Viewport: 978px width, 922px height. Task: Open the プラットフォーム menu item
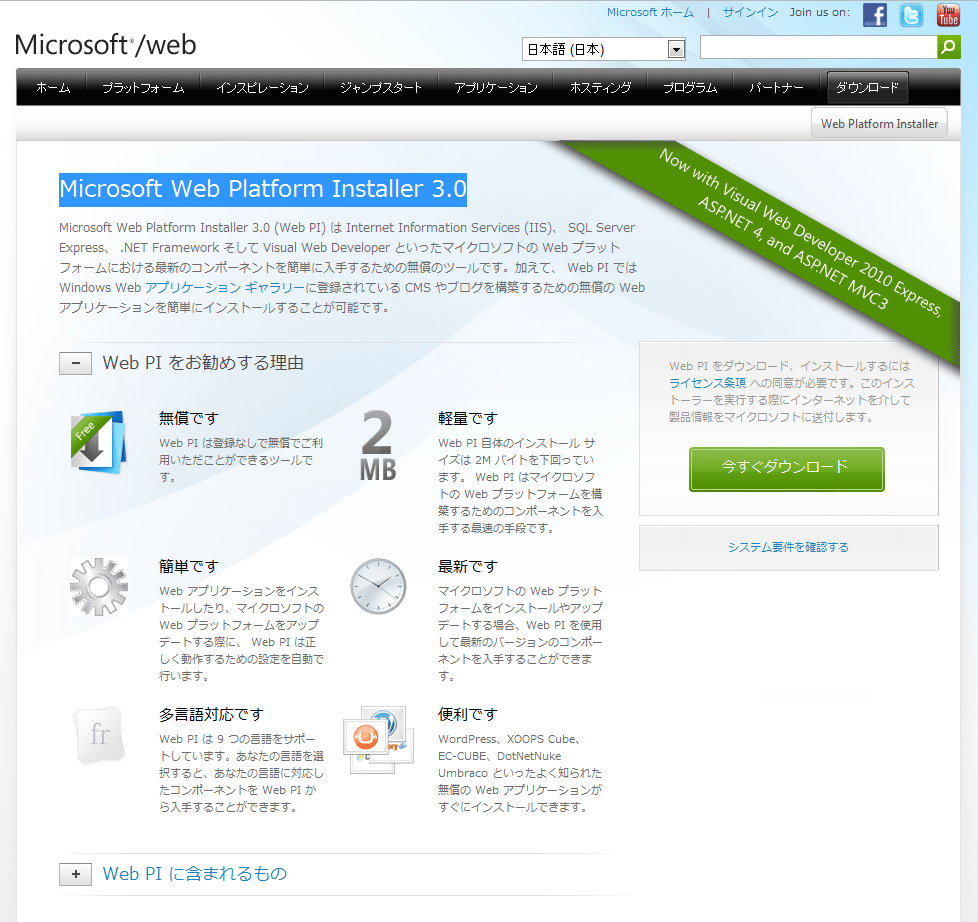(x=143, y=88)
